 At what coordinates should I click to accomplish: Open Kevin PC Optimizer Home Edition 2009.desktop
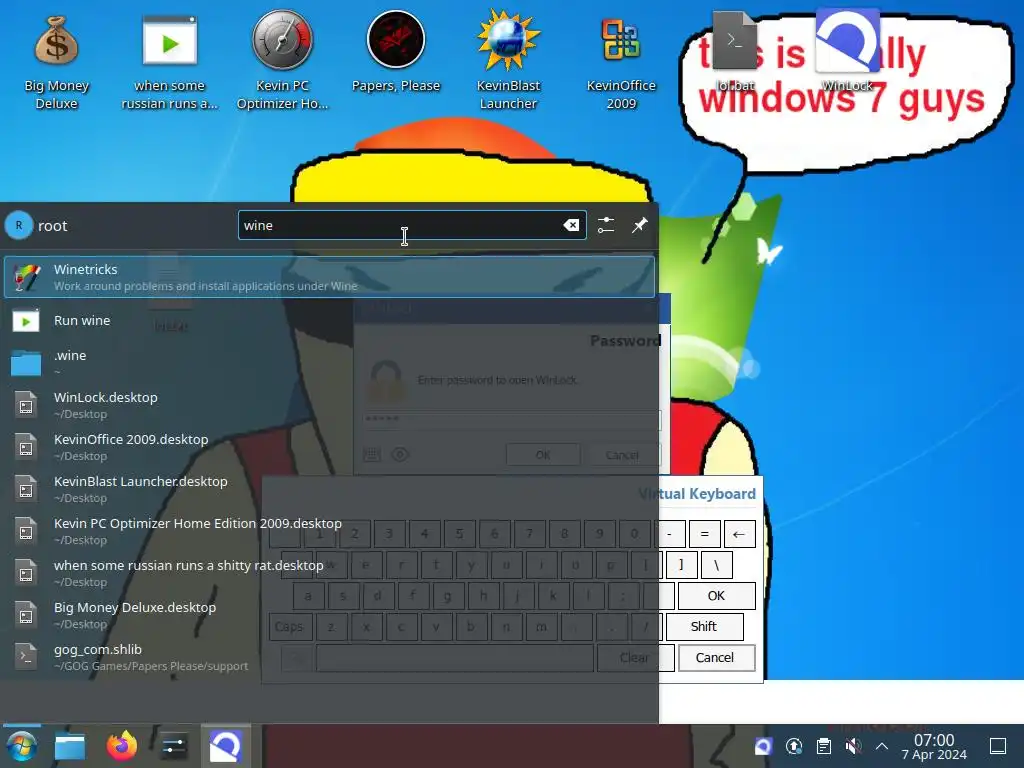point(329,531)
